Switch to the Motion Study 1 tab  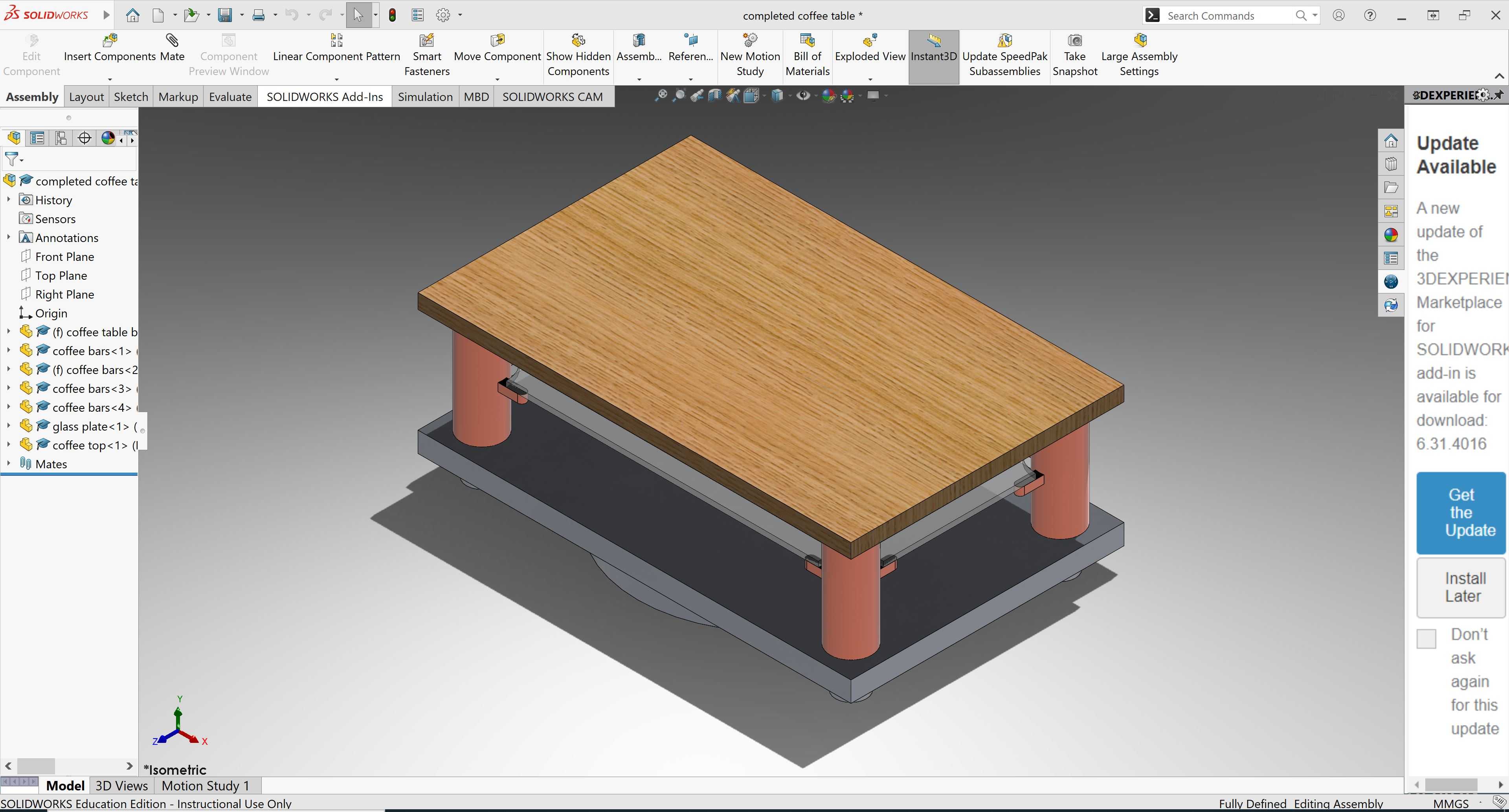[x=206, y=785]
